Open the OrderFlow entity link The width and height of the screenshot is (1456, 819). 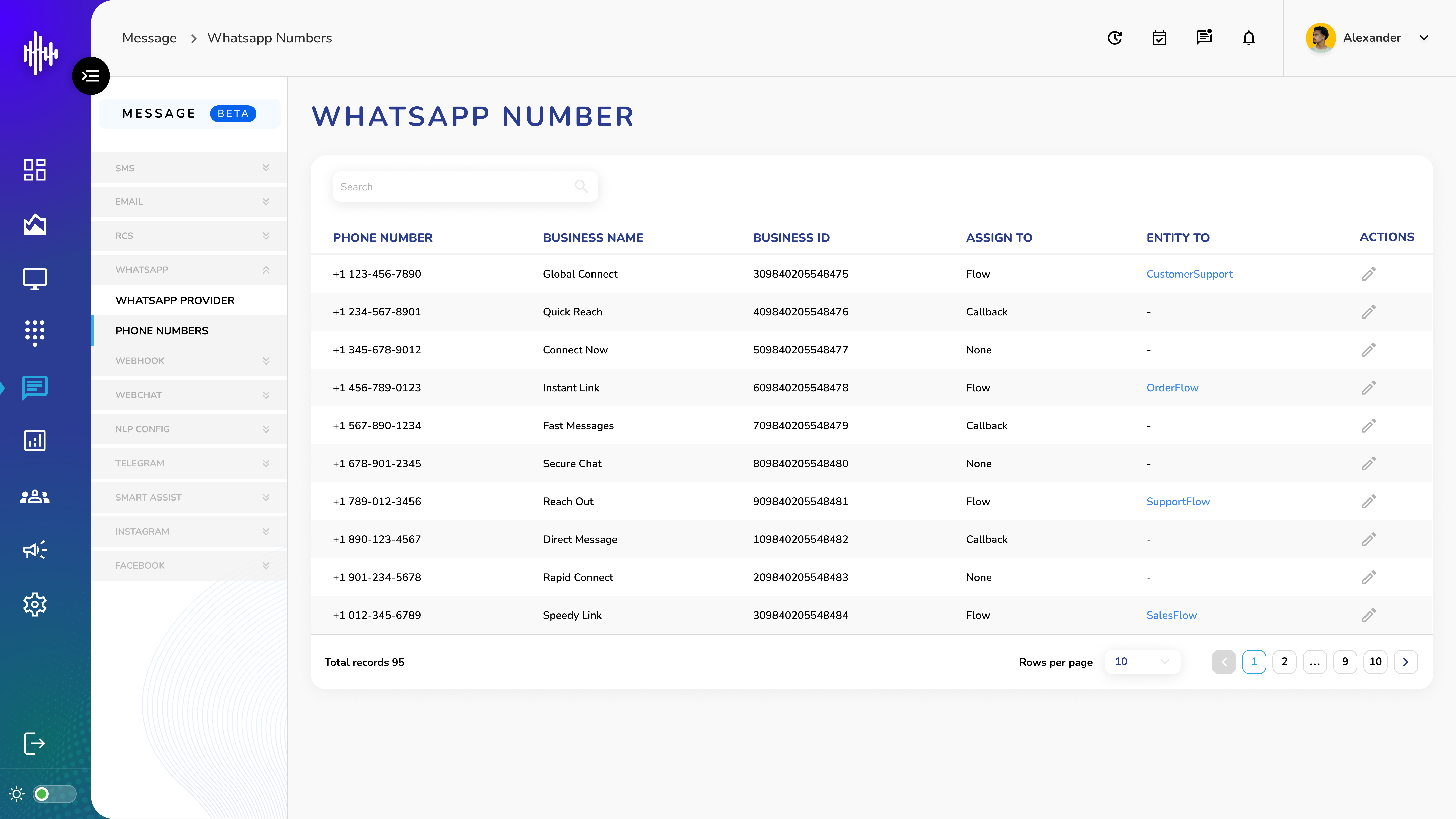point(1172,388)
